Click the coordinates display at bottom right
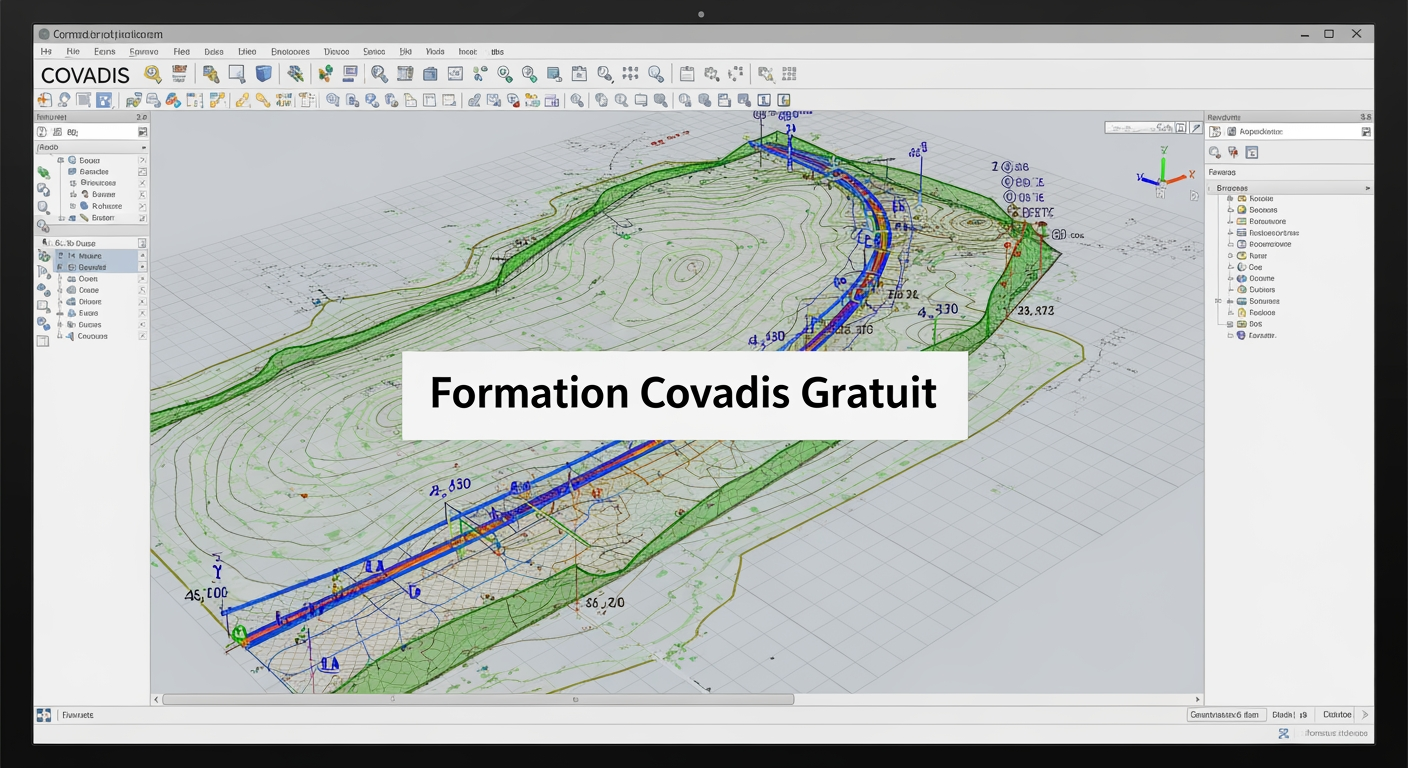 pos(1227,714)
